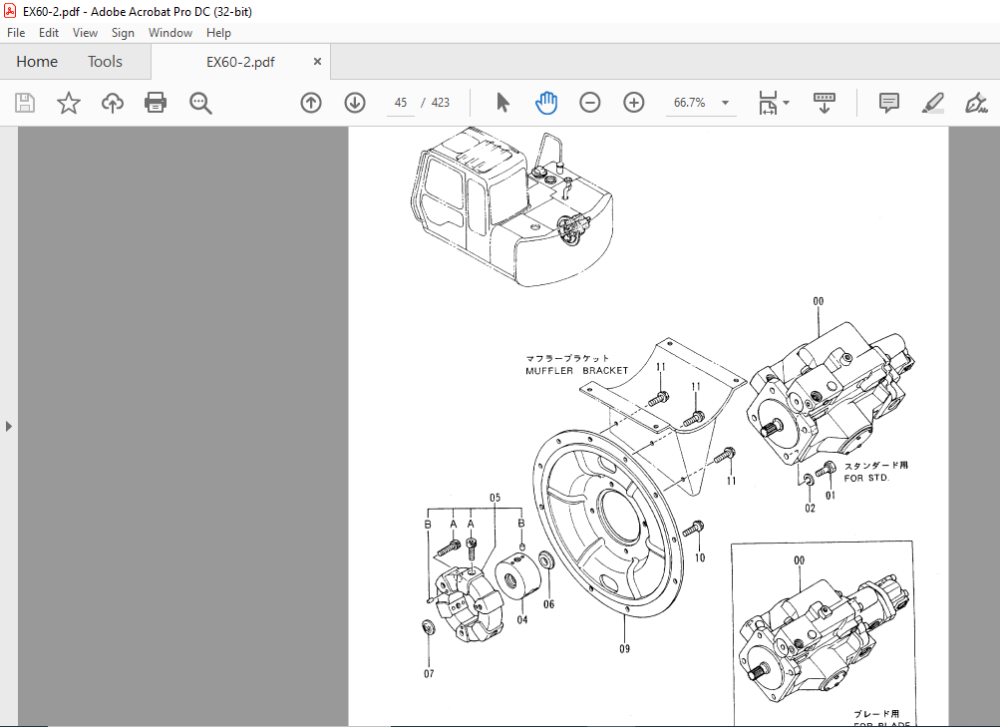Close the EX60-2.pdf tab

coord(317,62)
